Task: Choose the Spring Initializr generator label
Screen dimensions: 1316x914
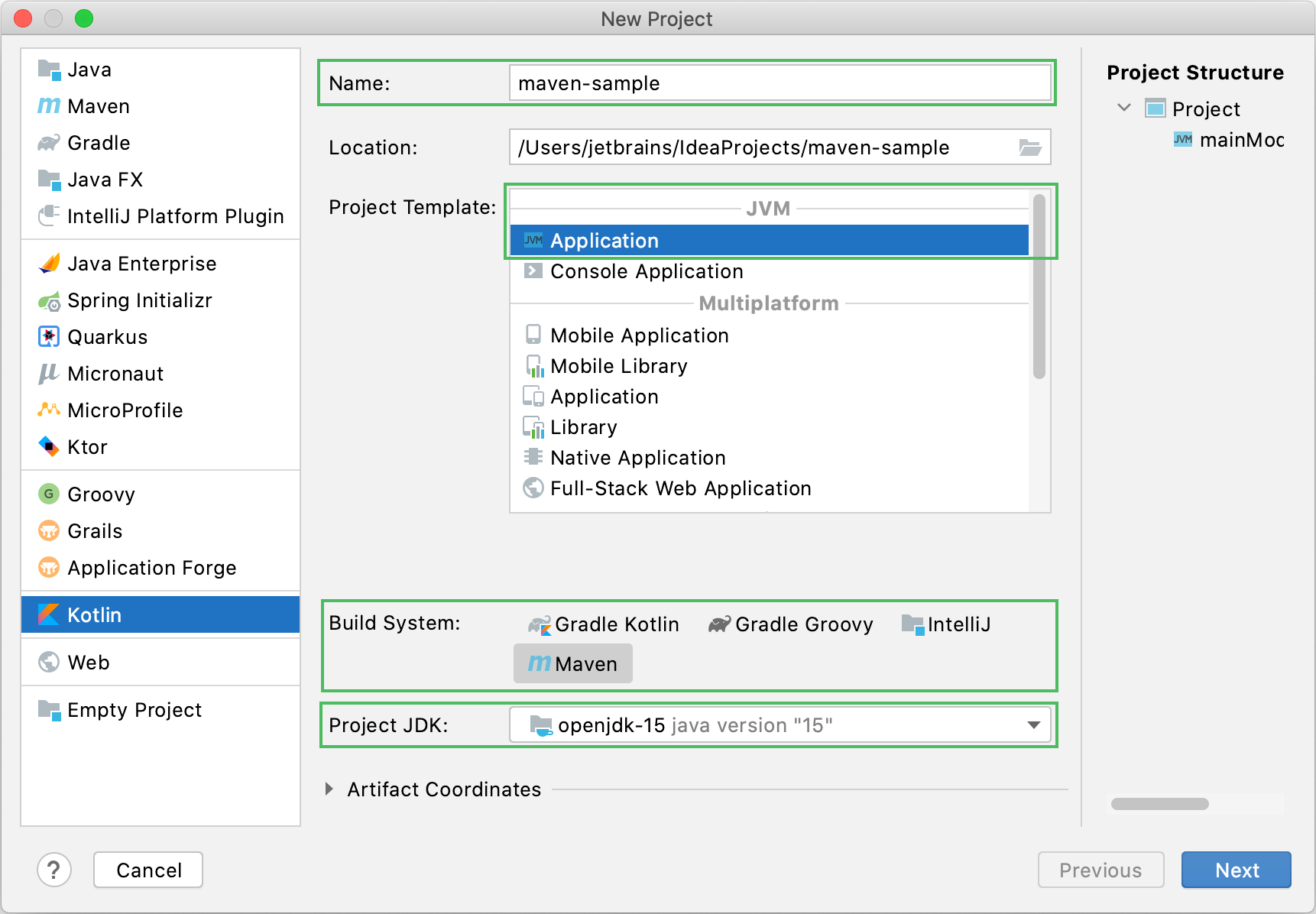Action: [x=140, y=300]
